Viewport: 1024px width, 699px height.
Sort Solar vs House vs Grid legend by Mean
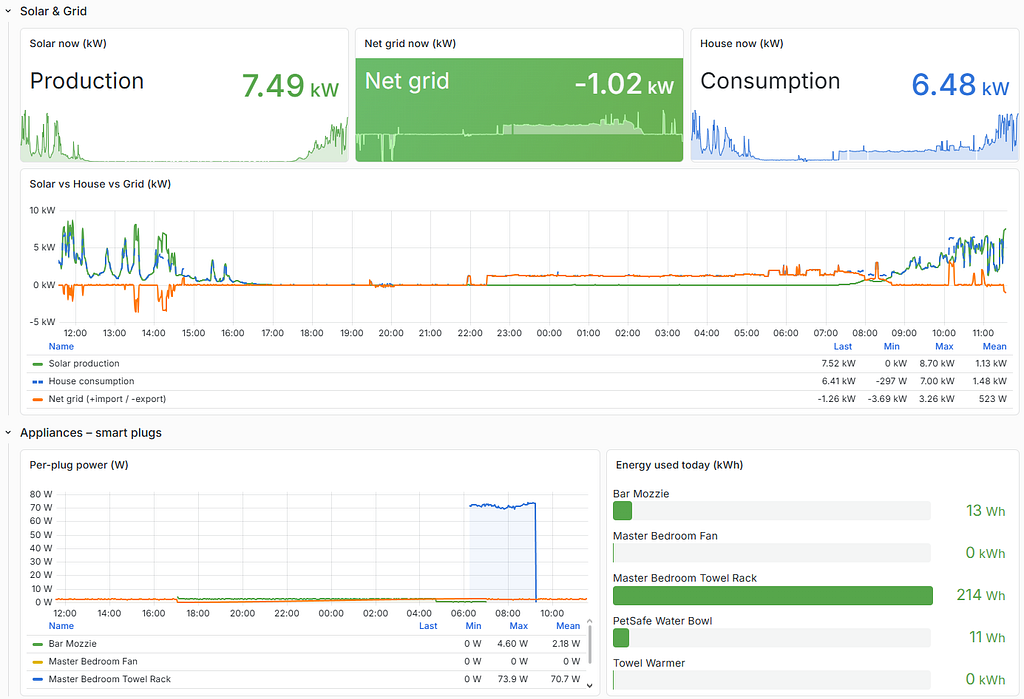pyautogui.click(x=995, y=347)
